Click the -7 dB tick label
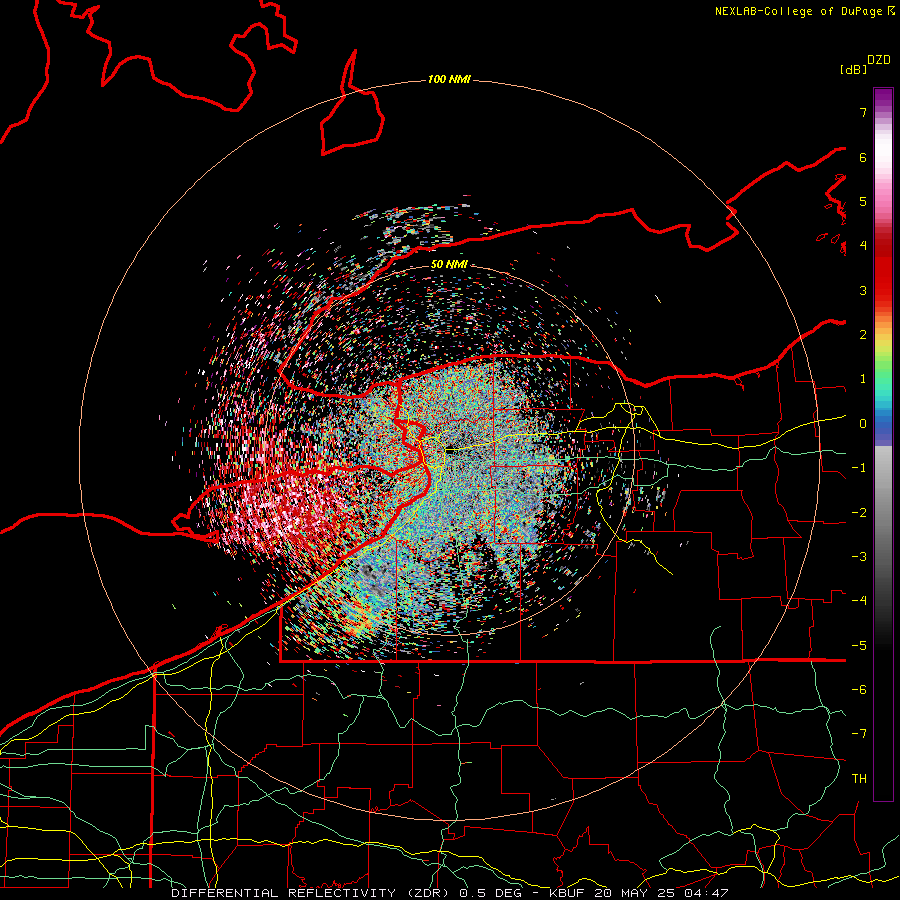900x900 pixels. pyautogui.click(x=859, y=734)
